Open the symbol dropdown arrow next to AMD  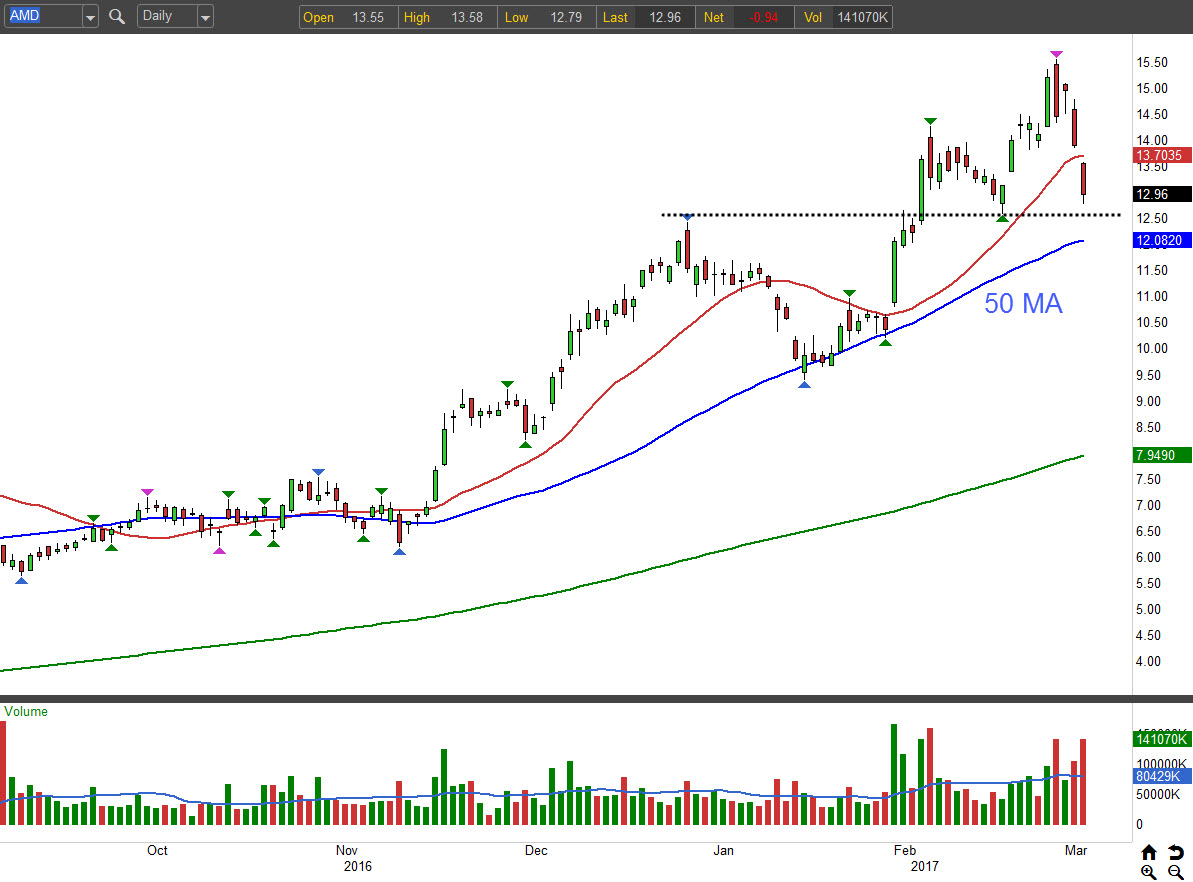coord(91,16)
